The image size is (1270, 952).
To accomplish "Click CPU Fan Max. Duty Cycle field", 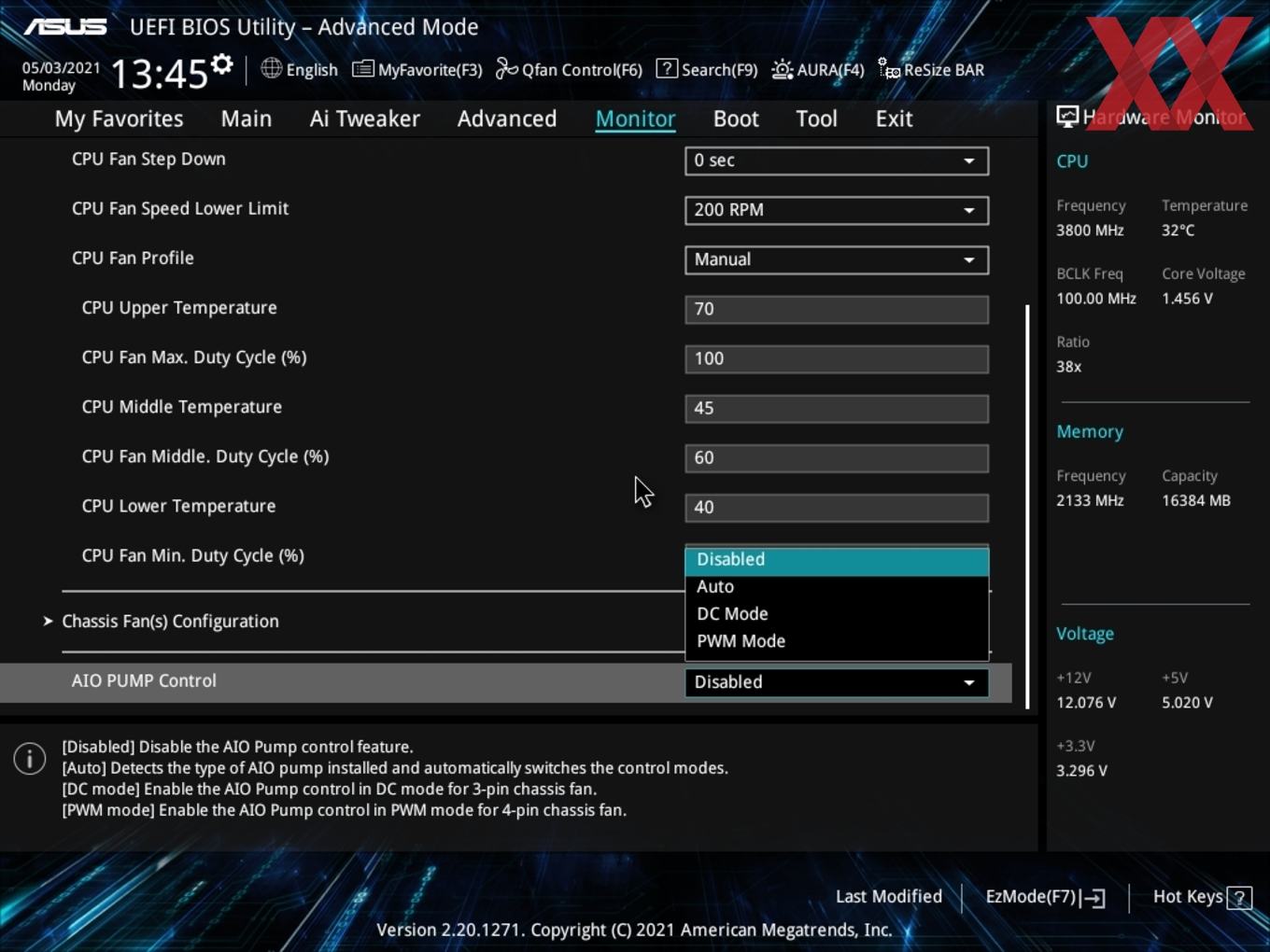I will pyautogui.click(x=837, y=358).
